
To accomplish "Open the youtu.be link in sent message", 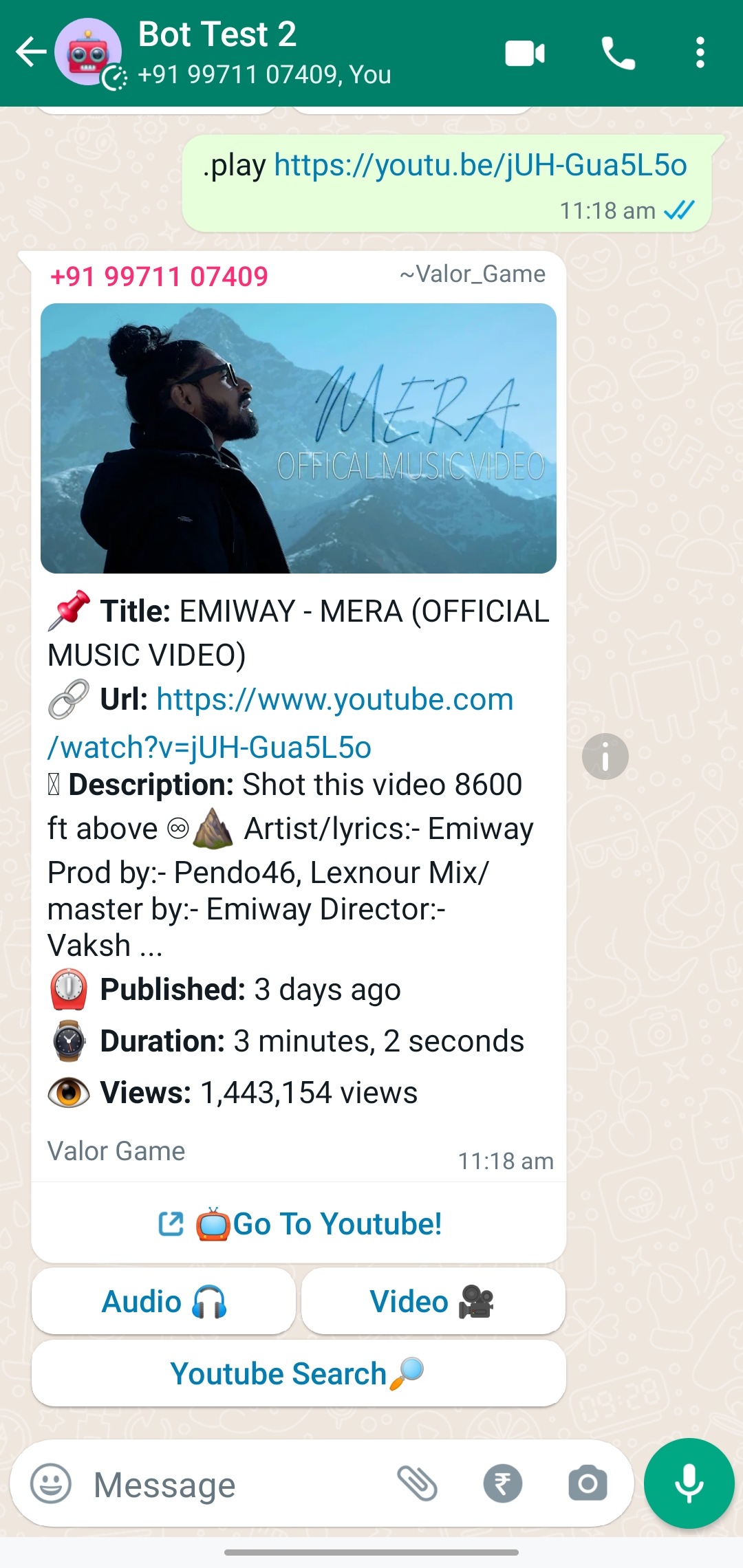I will click(480, 165).
